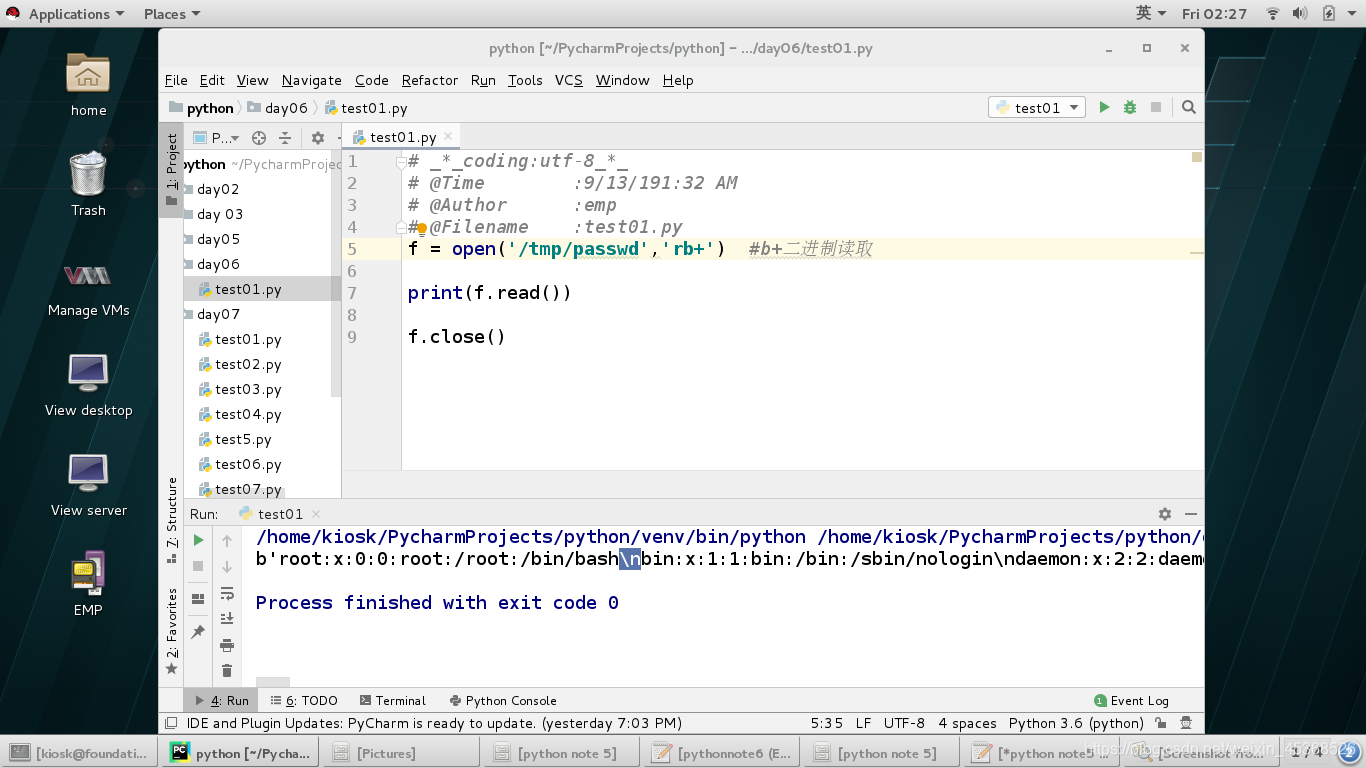Toggle soft-wrap in Run console
This screenshot has width=1366, height=768.
(227, 593)
